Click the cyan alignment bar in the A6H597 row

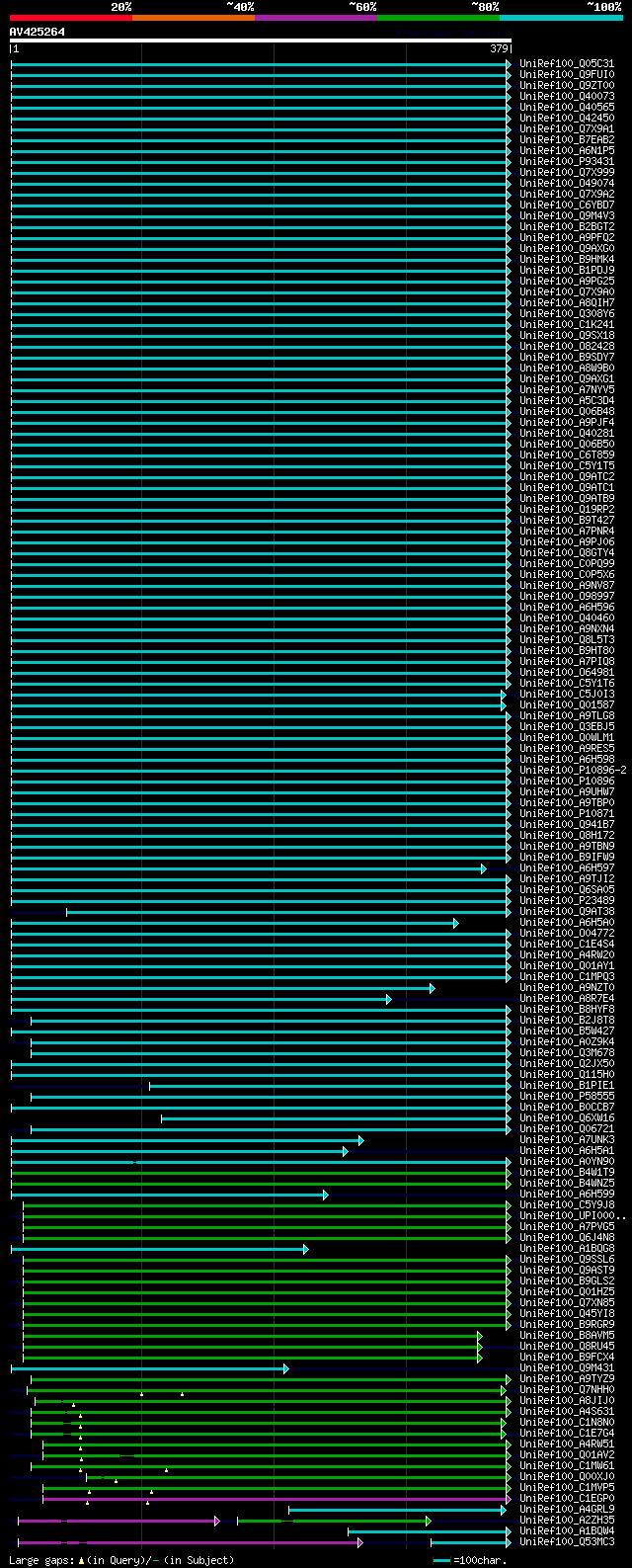click(x=248, y=868)
